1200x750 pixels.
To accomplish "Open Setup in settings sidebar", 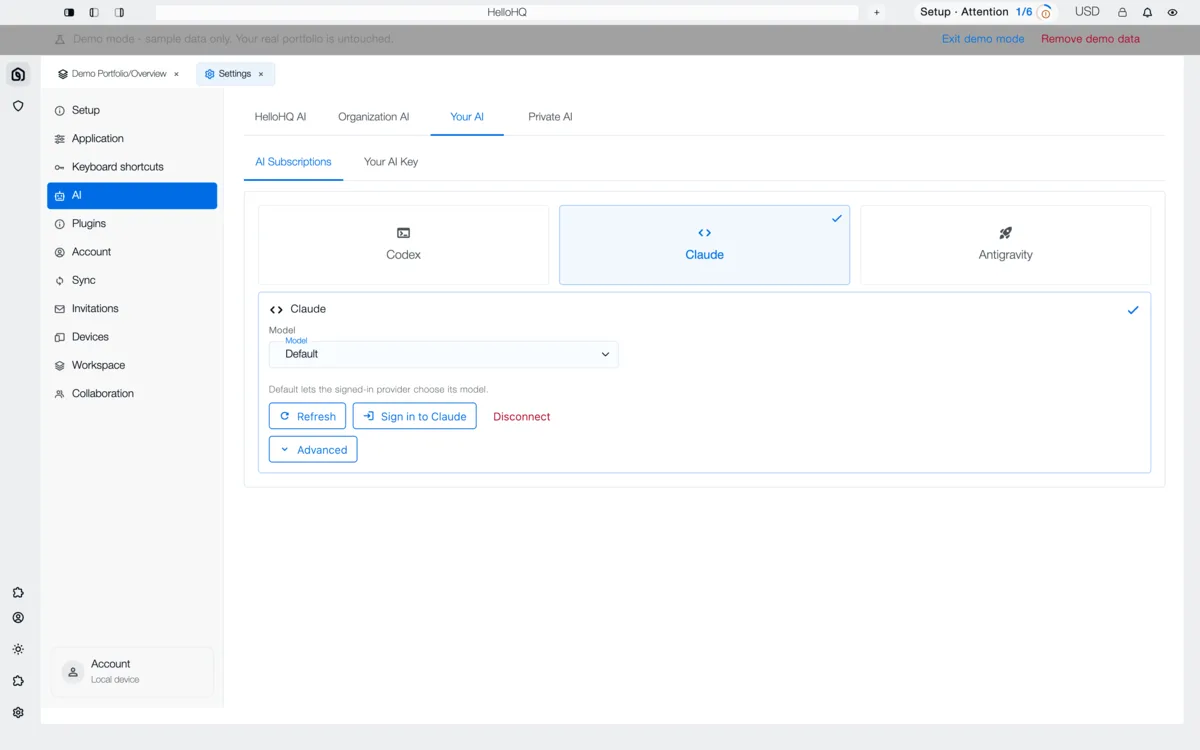I will (132, 110).
